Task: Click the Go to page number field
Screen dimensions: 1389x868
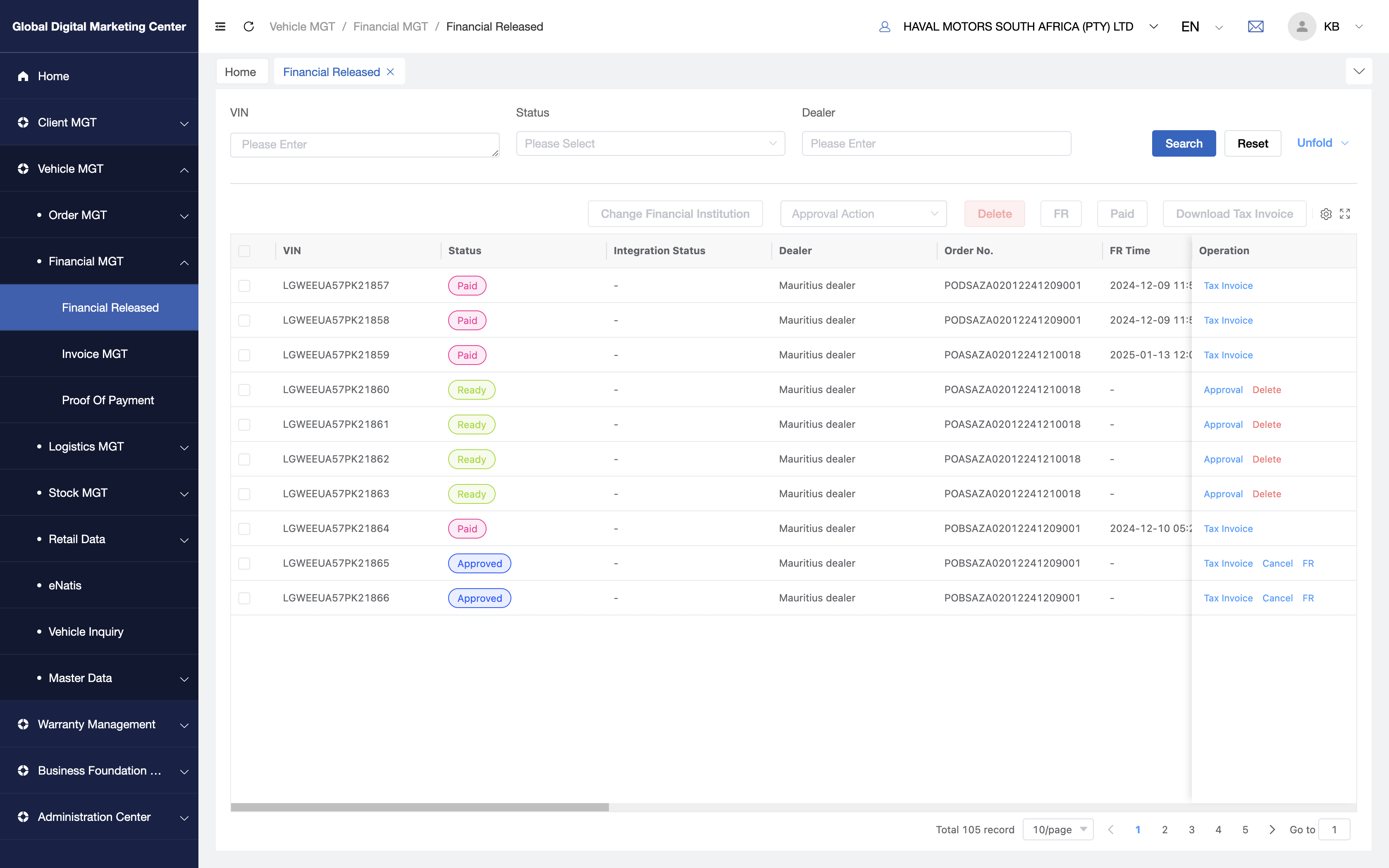Action: [x=1334, y=830]
